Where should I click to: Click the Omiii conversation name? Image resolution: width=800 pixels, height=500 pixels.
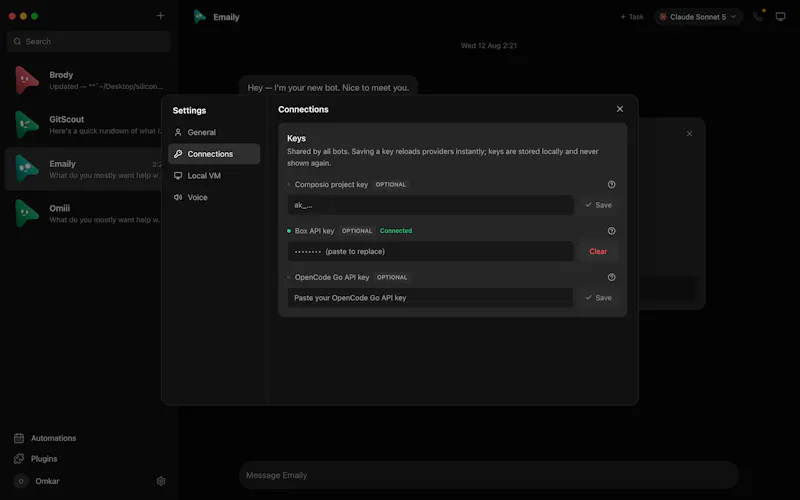[x=60, y=208]
